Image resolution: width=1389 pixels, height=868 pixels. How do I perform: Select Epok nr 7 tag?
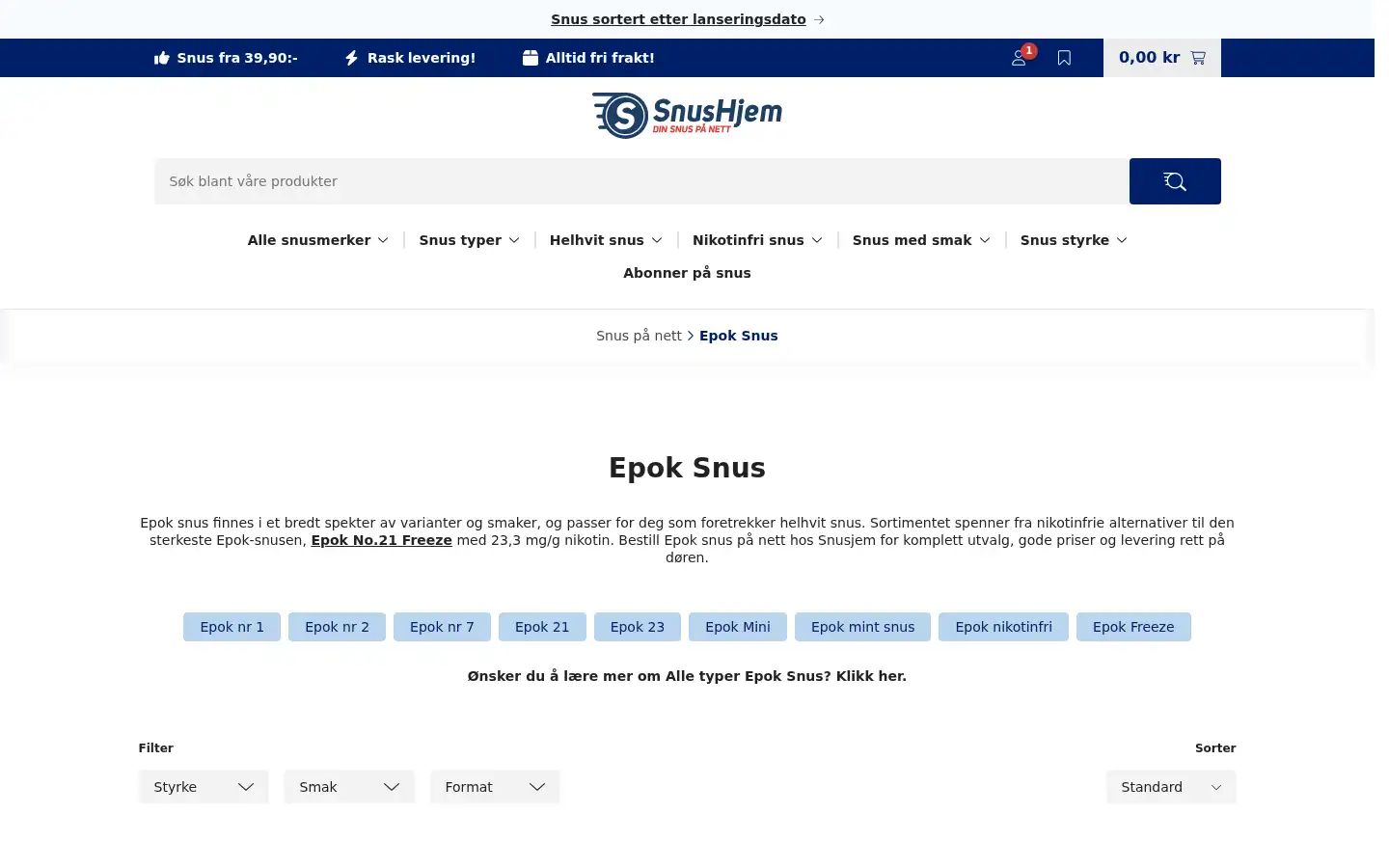tap(442, 627)
